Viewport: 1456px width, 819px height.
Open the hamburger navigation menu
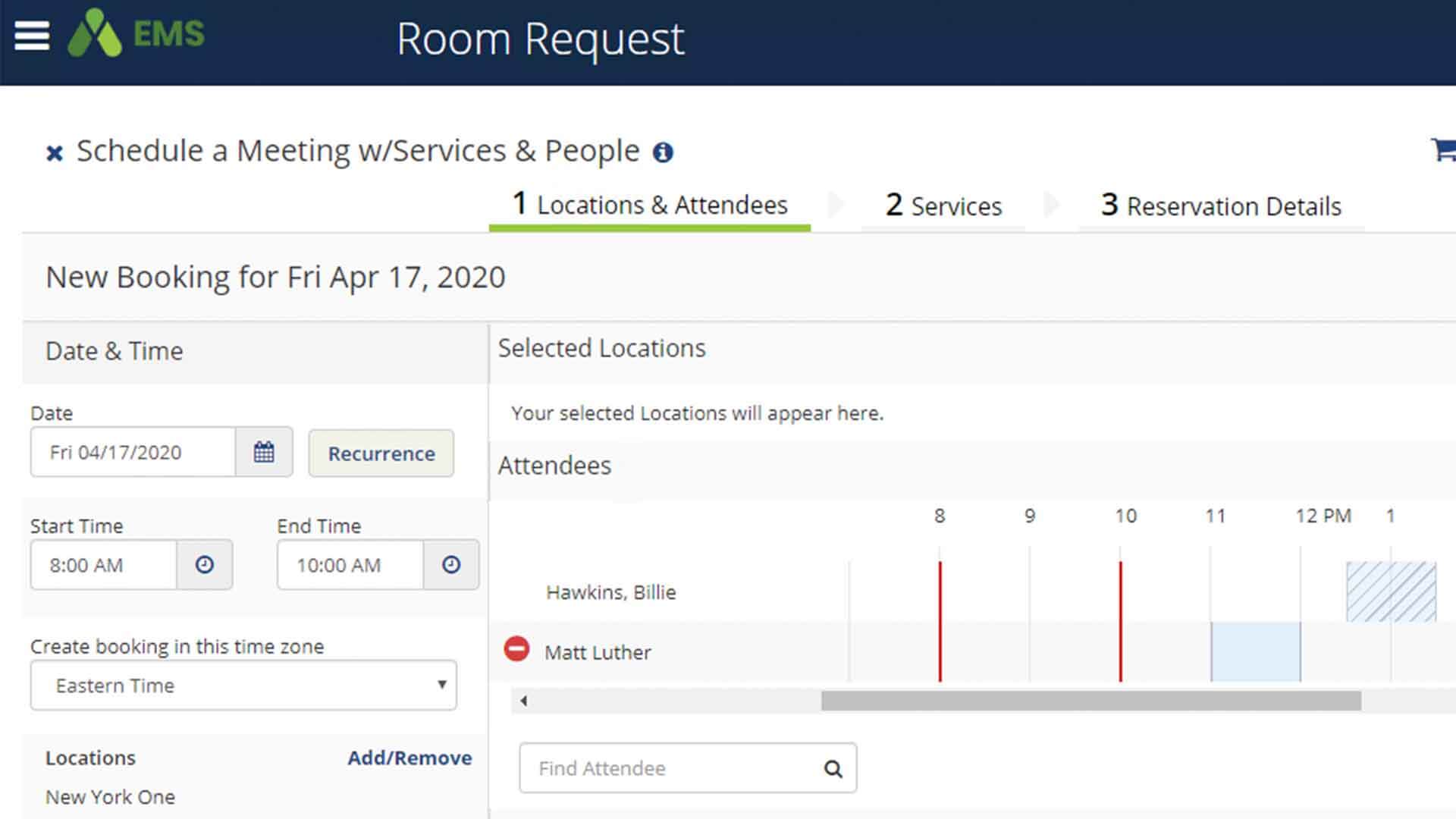[32, 36]
